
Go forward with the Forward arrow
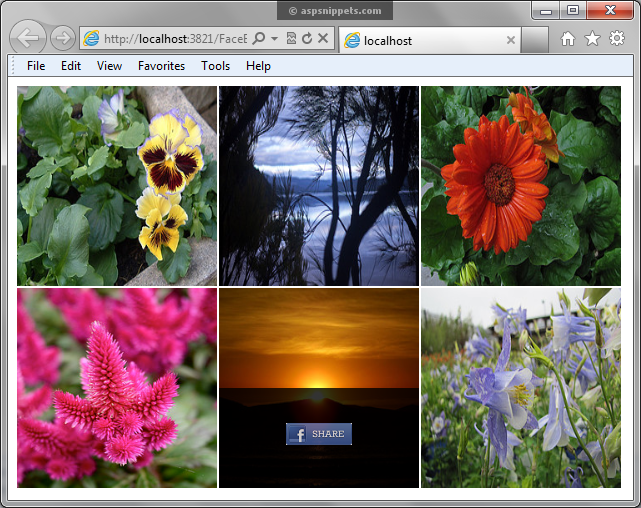pos(63,38)
